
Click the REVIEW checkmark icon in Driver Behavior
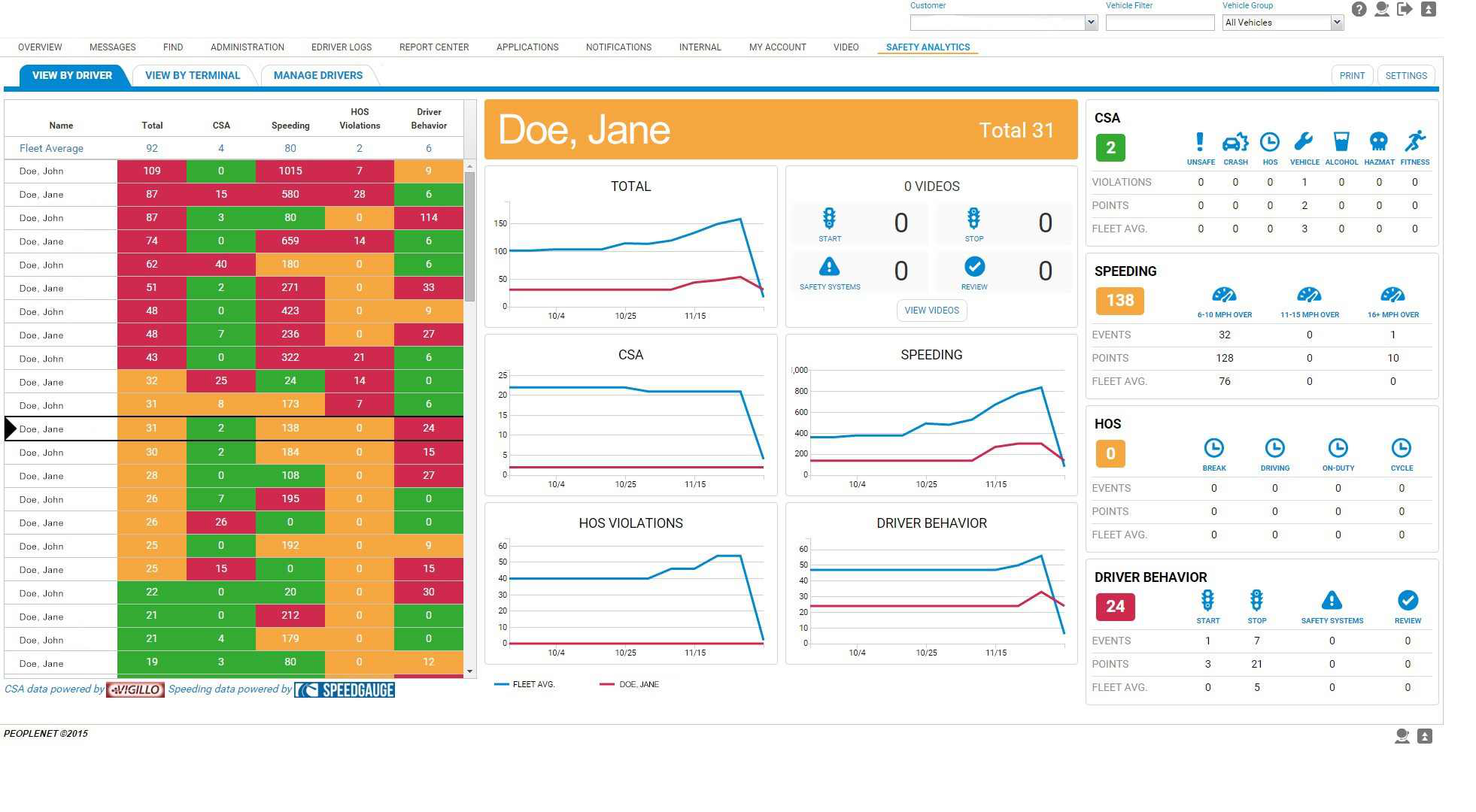pos(1407,600)
